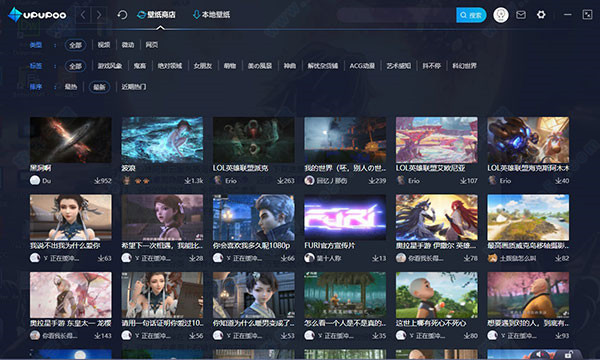Sort wallpapers by 最热
The width and height of the screenshot is (600, 360).
click(x=71, y=87)
